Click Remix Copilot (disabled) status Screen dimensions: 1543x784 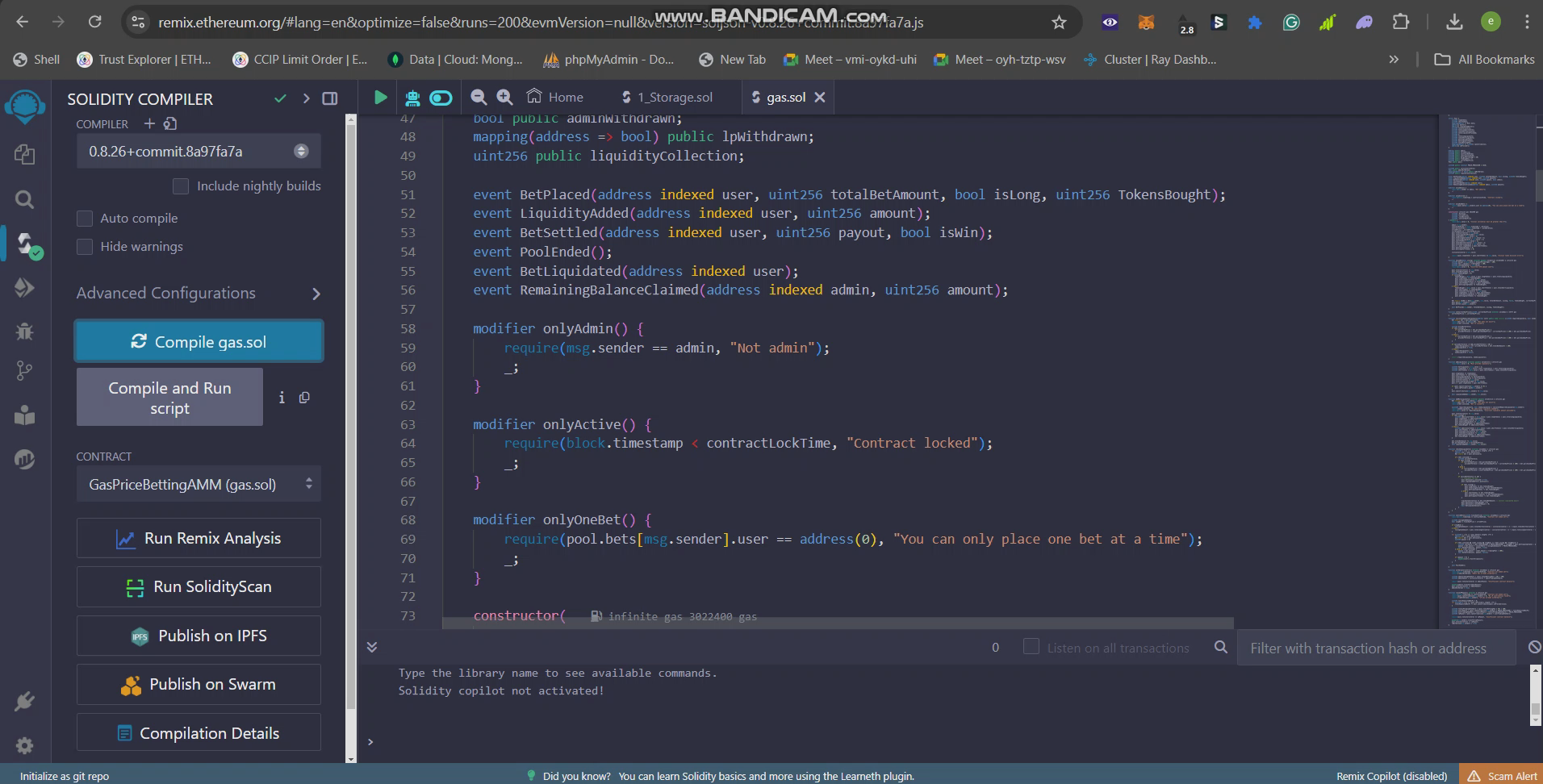1391,776
